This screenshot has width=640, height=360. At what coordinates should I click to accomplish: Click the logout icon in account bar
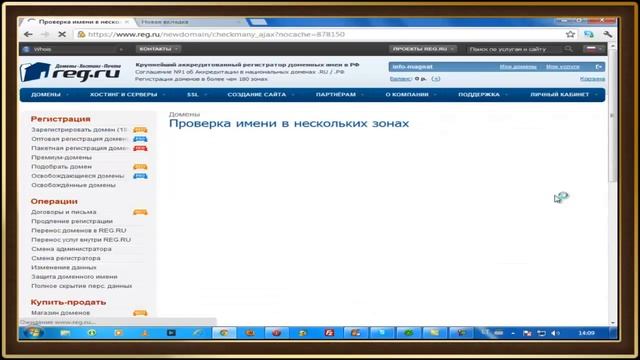pyautogui.click(x=598, y=67)
